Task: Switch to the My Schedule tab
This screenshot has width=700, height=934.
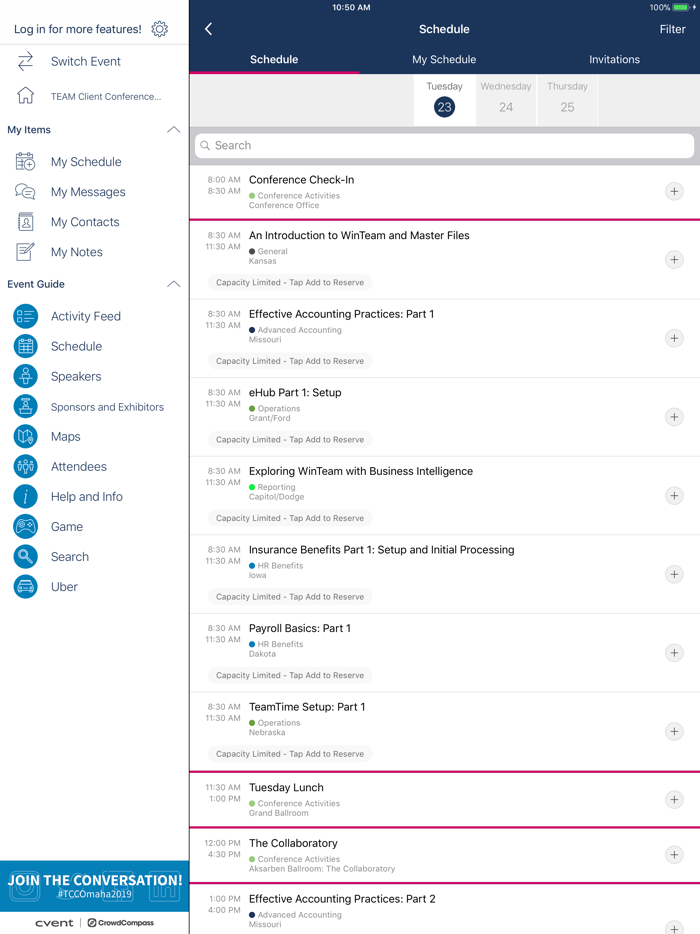Action: point(444,59)
